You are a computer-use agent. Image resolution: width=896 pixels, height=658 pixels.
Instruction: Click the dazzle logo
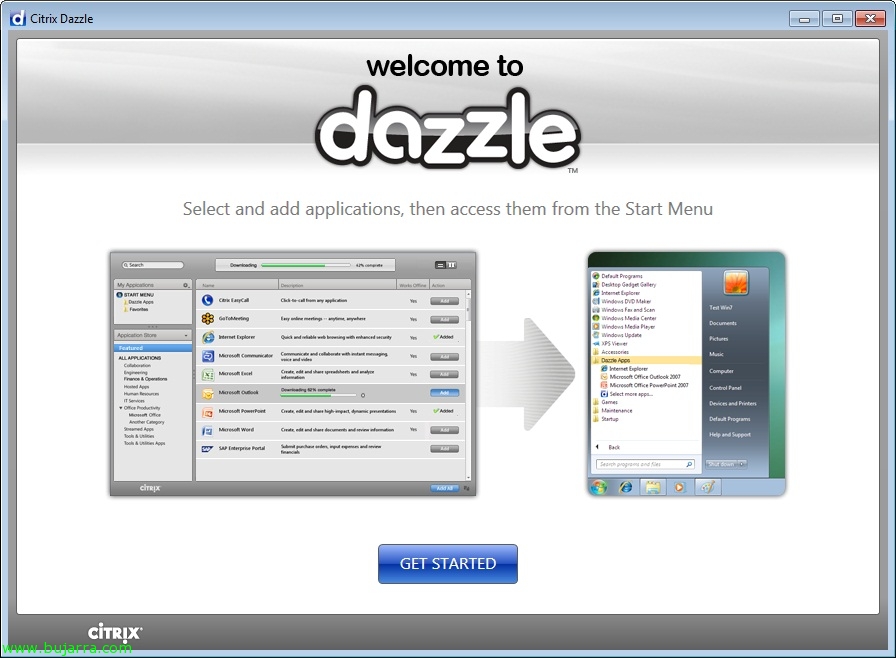(447, 129)
